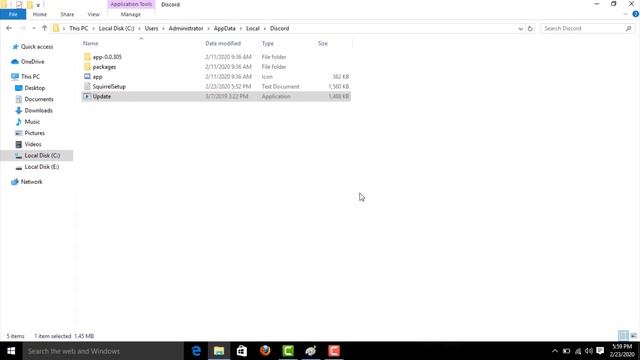
Task: Refresh the Discord folder view
Action: 530,29
